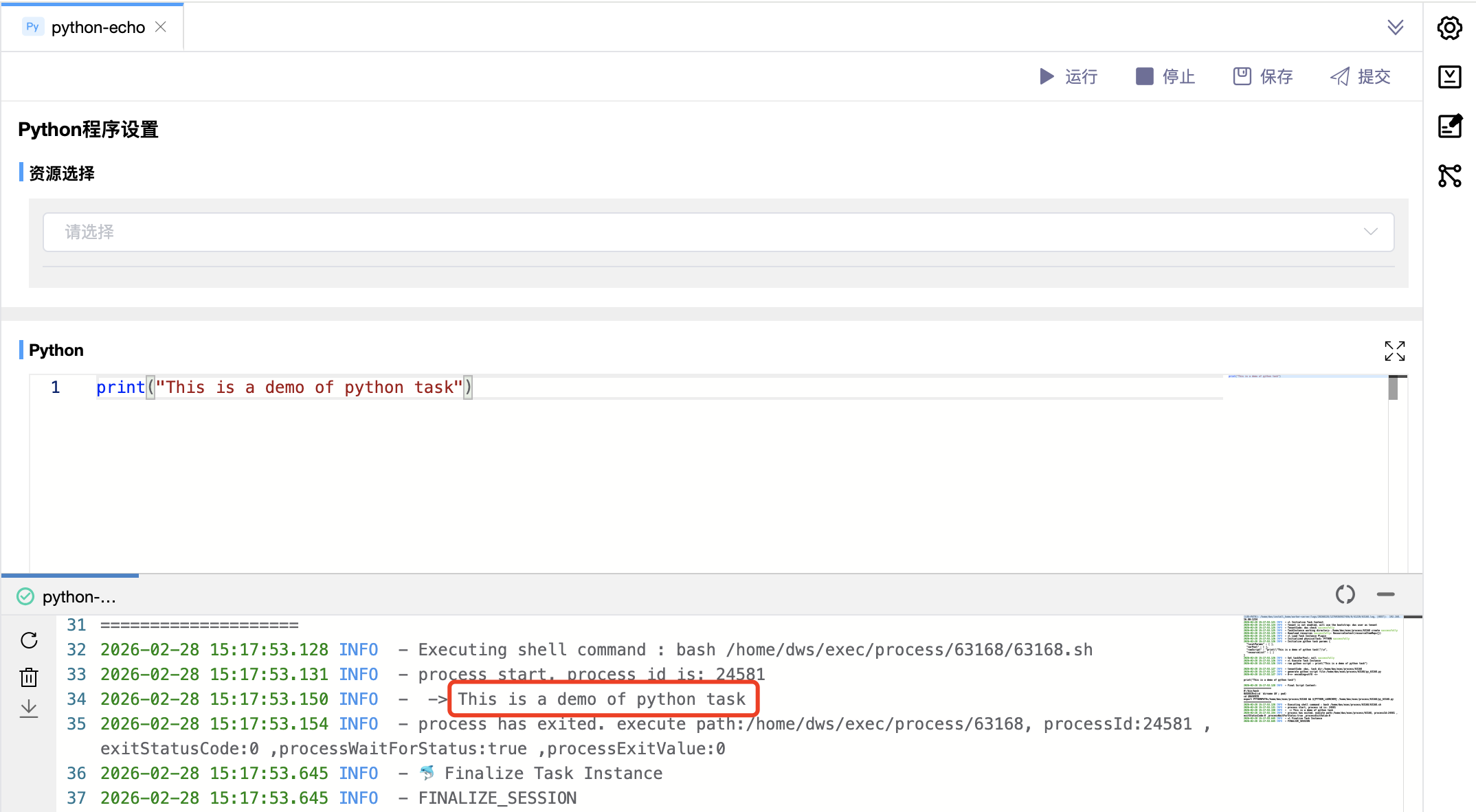
Task: Click the task record icon in the right sidebar
Action: 1450,77
